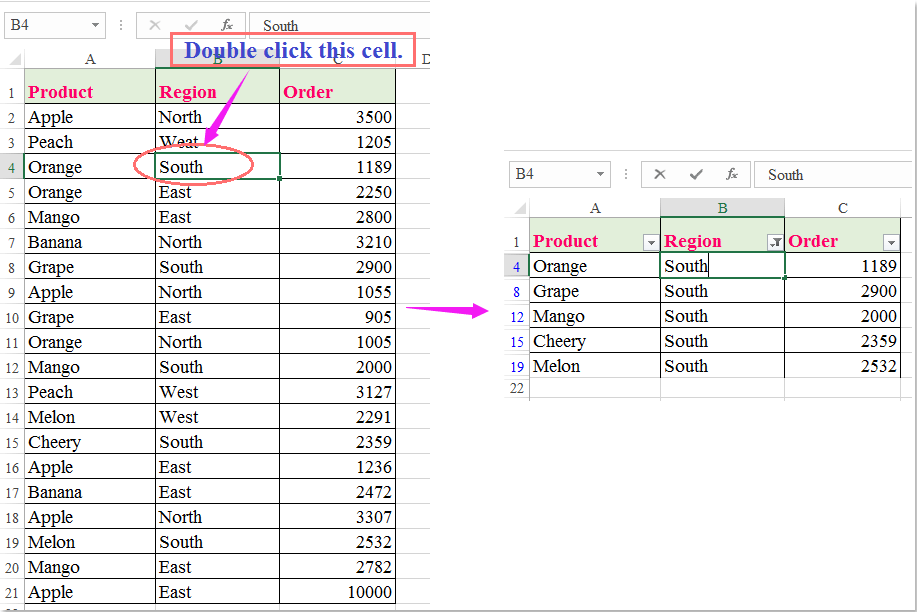Open the Order column filter dropdown
Viewport: 917px width, 612px height.
(x=891, y=242)
